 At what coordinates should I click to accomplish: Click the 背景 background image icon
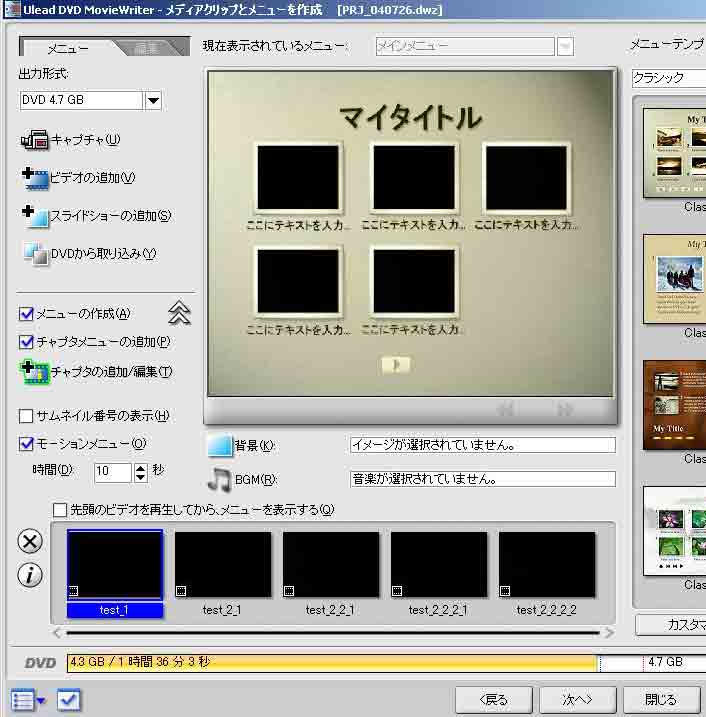(218, 446)
